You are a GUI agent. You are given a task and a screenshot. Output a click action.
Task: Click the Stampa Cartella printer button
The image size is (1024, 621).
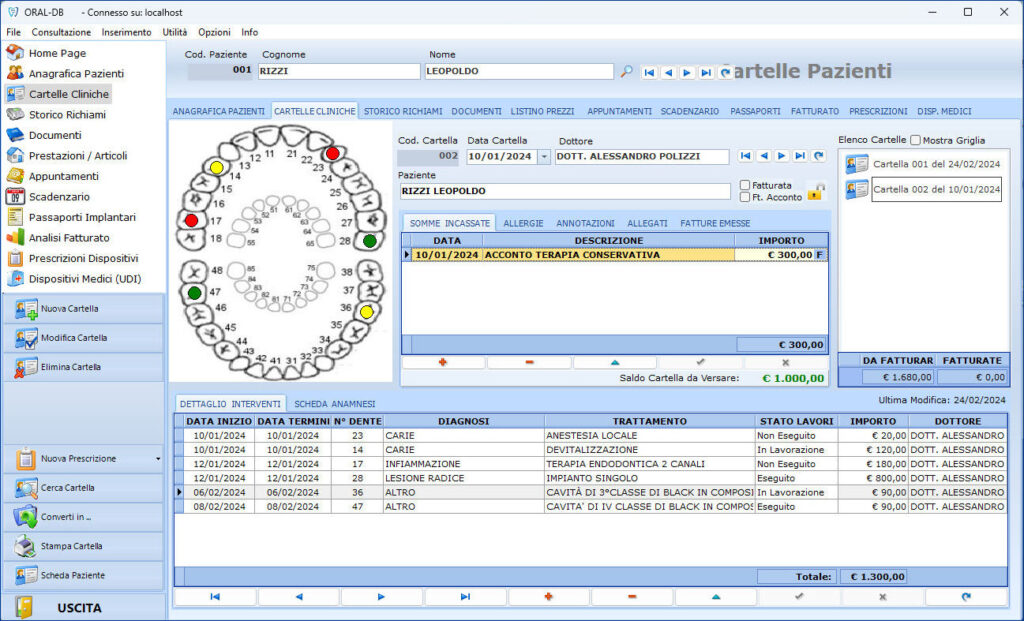coord(82,547)
